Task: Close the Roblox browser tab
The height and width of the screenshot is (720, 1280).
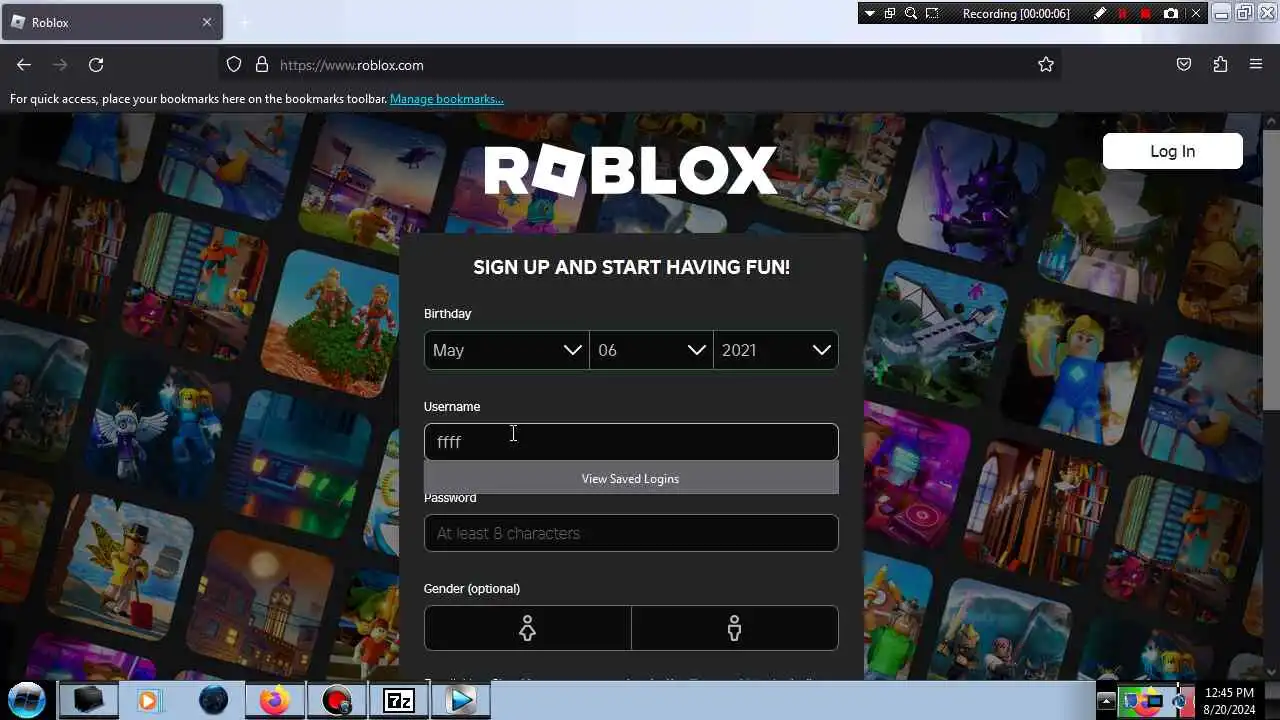Action: pos(207,22)
